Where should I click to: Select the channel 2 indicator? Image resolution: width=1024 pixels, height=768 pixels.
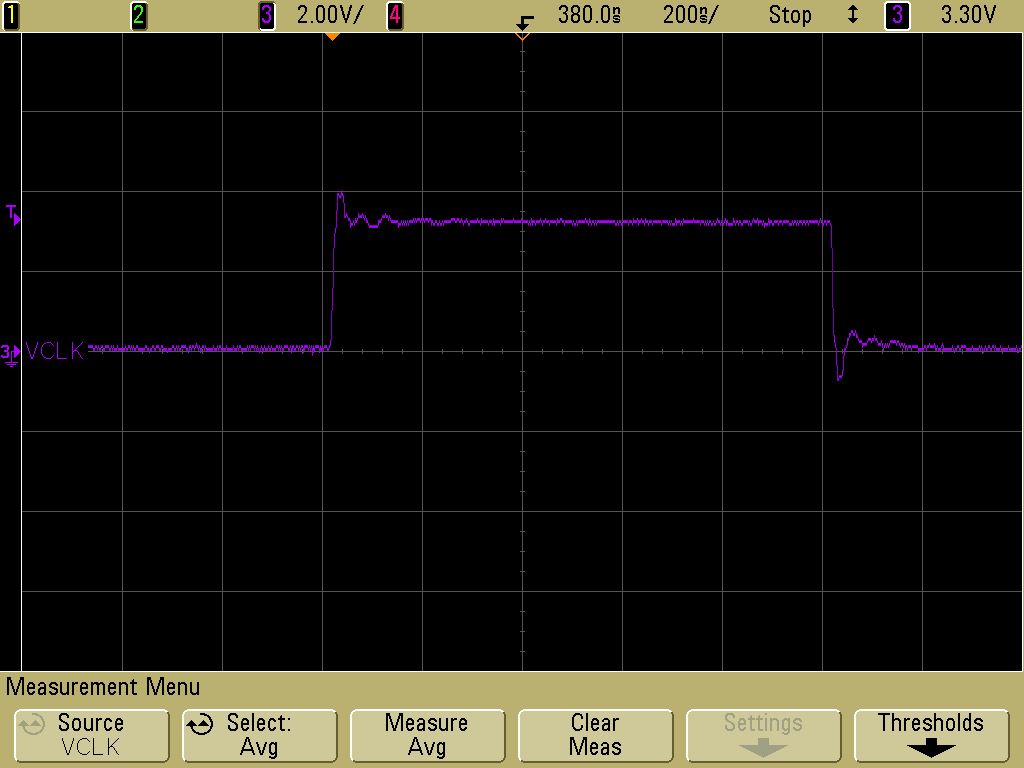pos(138,15)
